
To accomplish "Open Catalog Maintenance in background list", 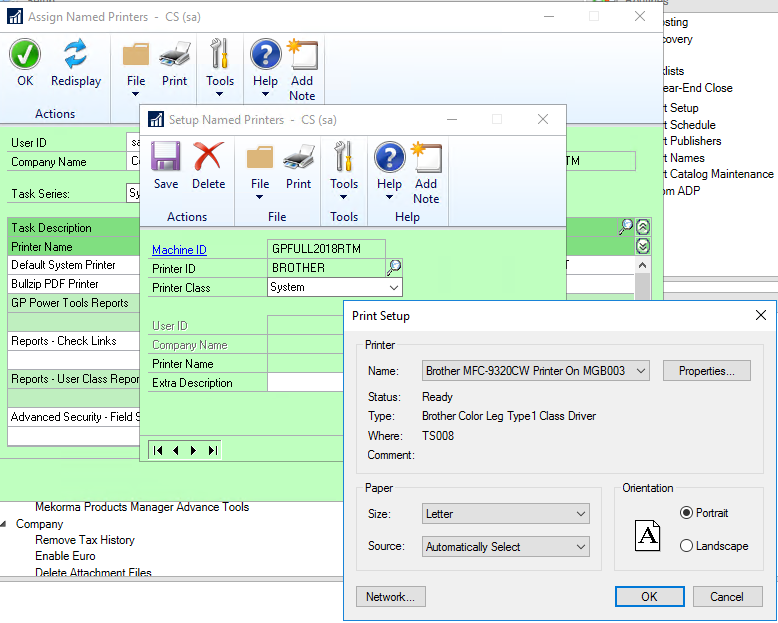I will coord(719,174).
